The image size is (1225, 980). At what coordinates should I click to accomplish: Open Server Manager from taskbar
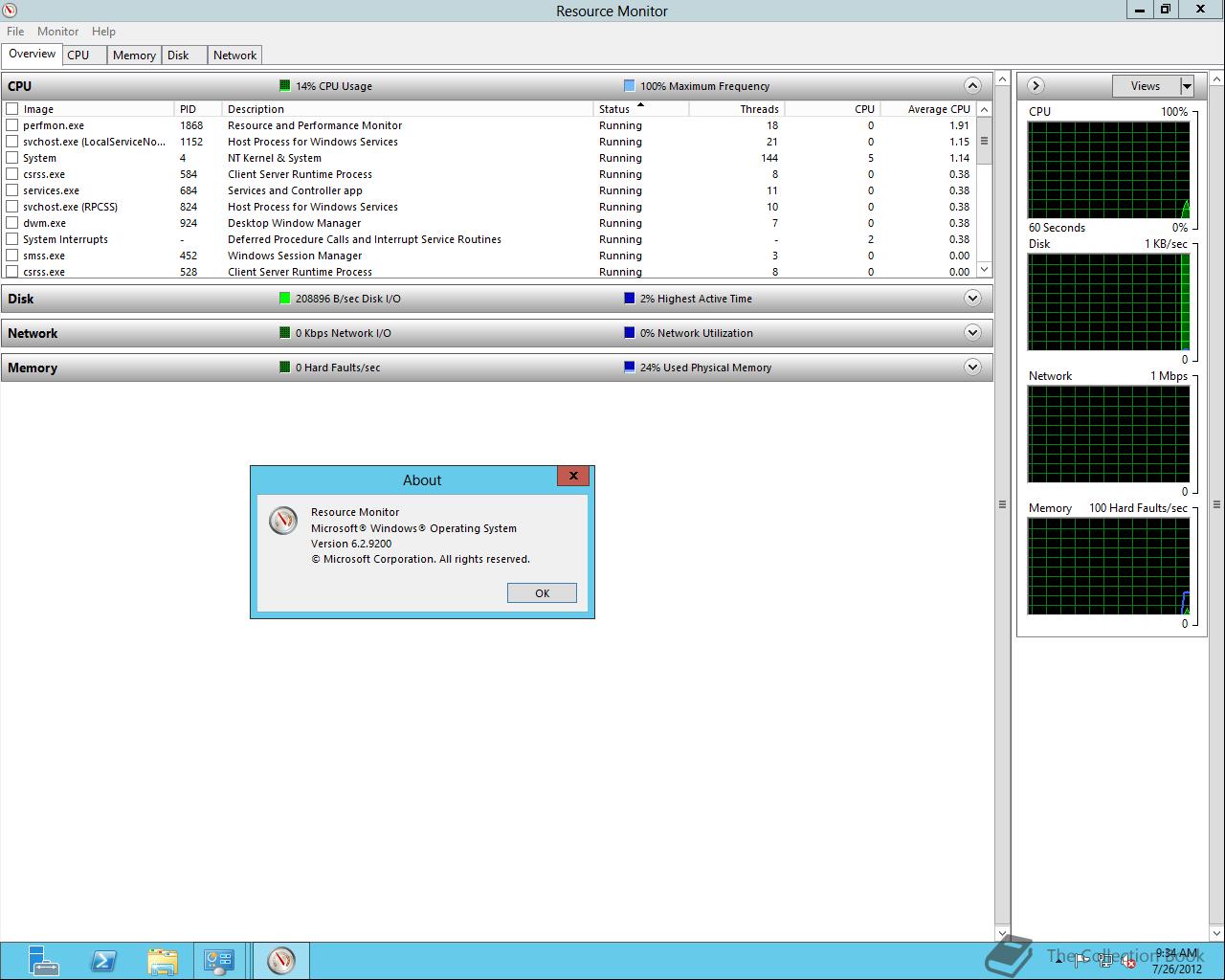tap(43, 960)
